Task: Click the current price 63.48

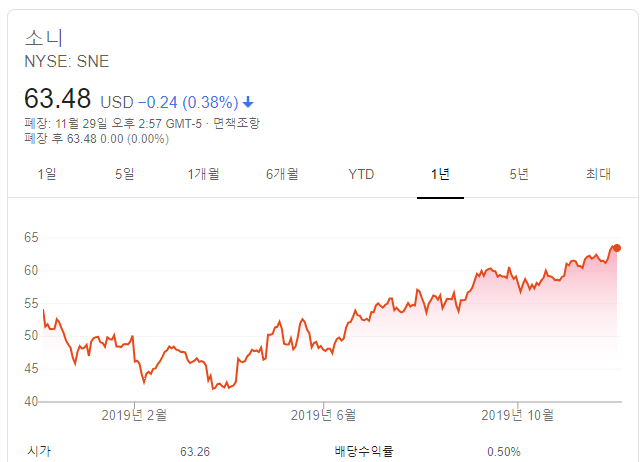Action: coord(58,99)
